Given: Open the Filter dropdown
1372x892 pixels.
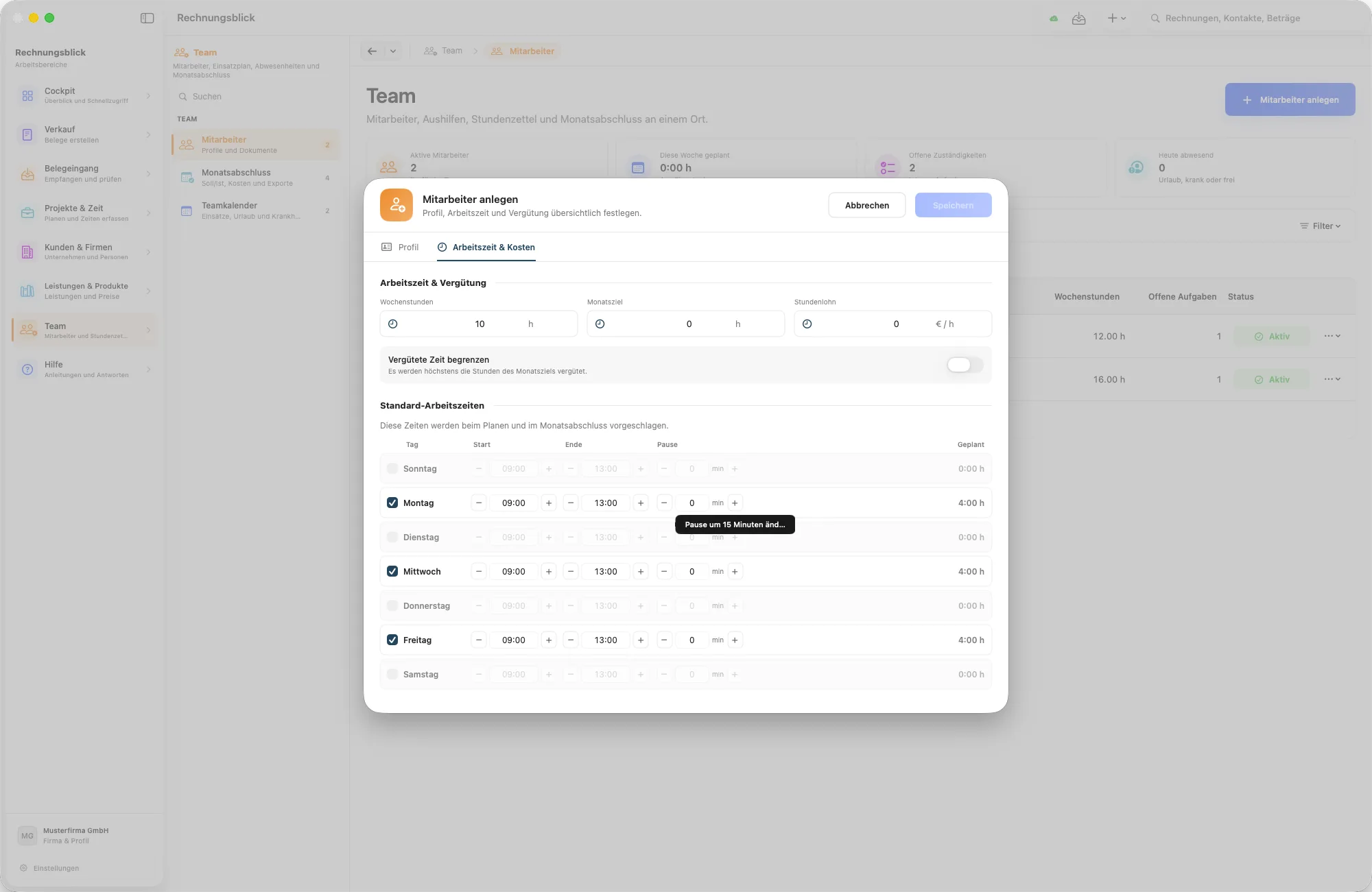Looking at the screenshot, I should click(1321, 226).
